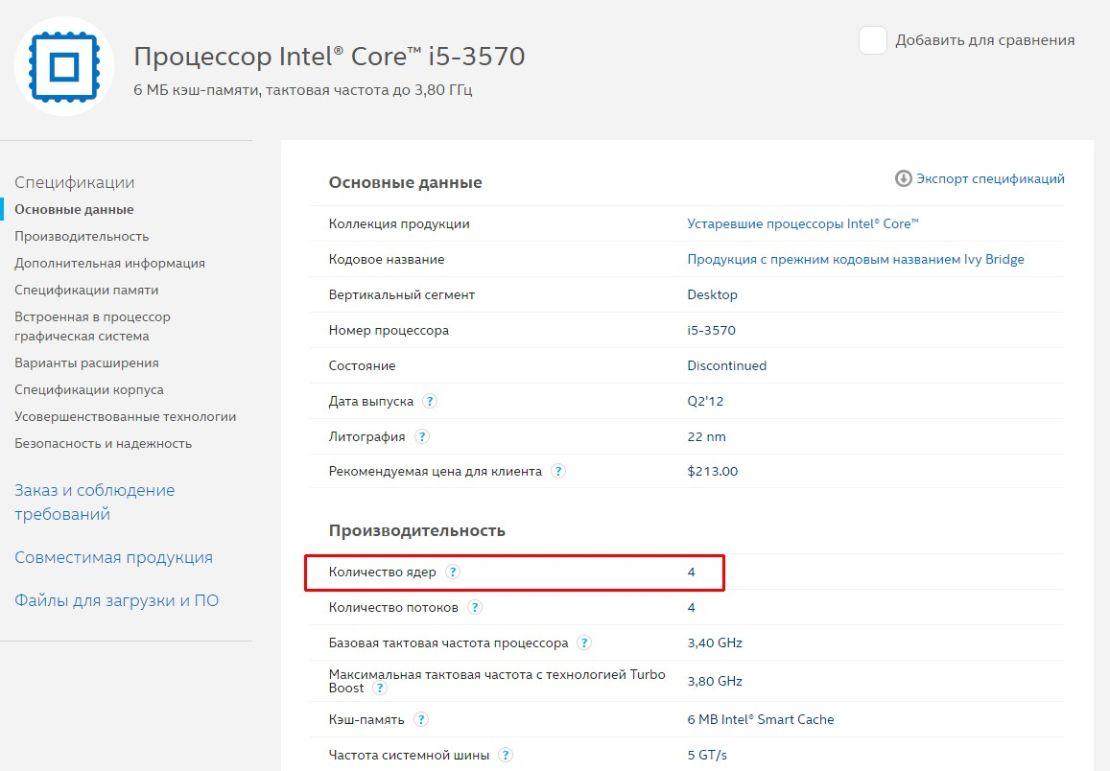Click the Desktop value of Вертикальный сегмент

click(x=712, y=295)
